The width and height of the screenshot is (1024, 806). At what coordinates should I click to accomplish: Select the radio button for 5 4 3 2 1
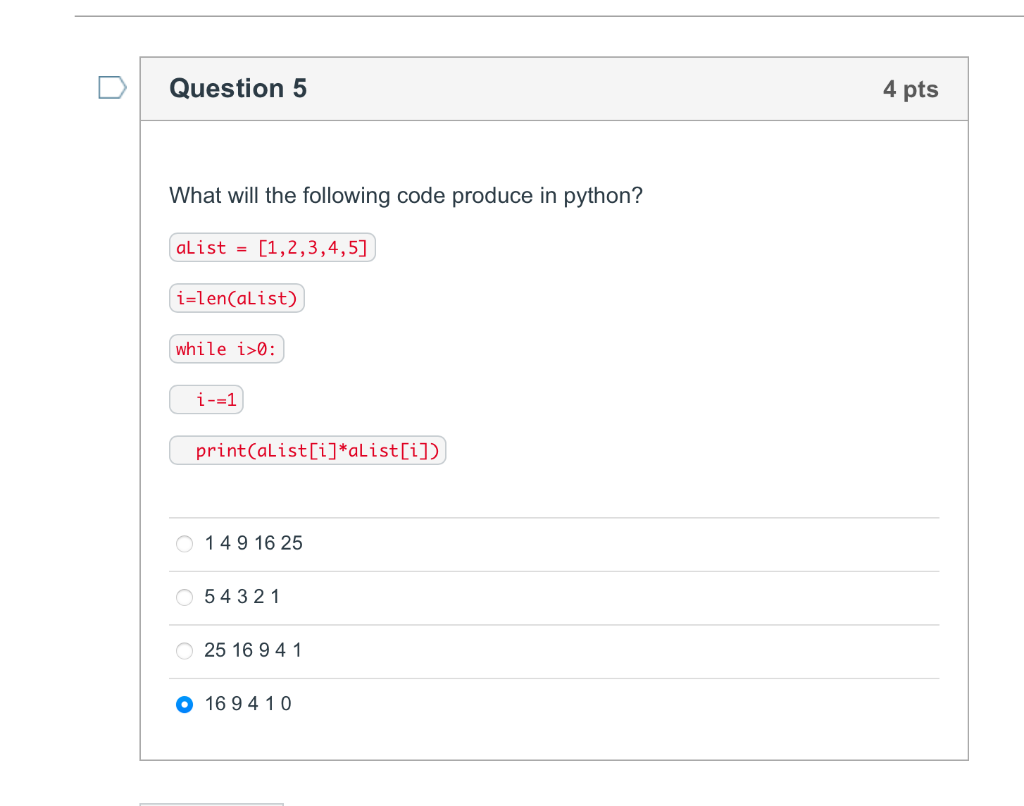185,597
